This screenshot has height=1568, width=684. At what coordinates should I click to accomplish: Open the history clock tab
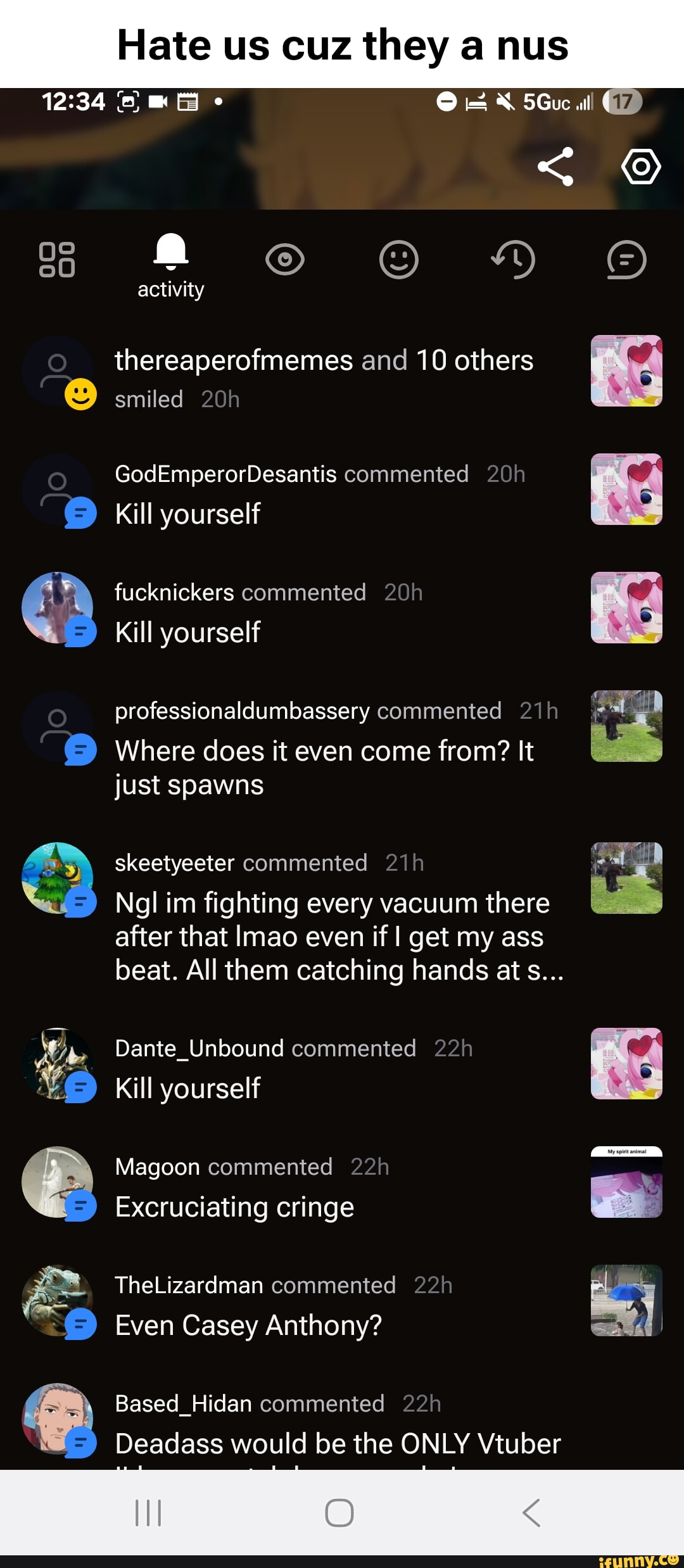(x=513, y=260)
